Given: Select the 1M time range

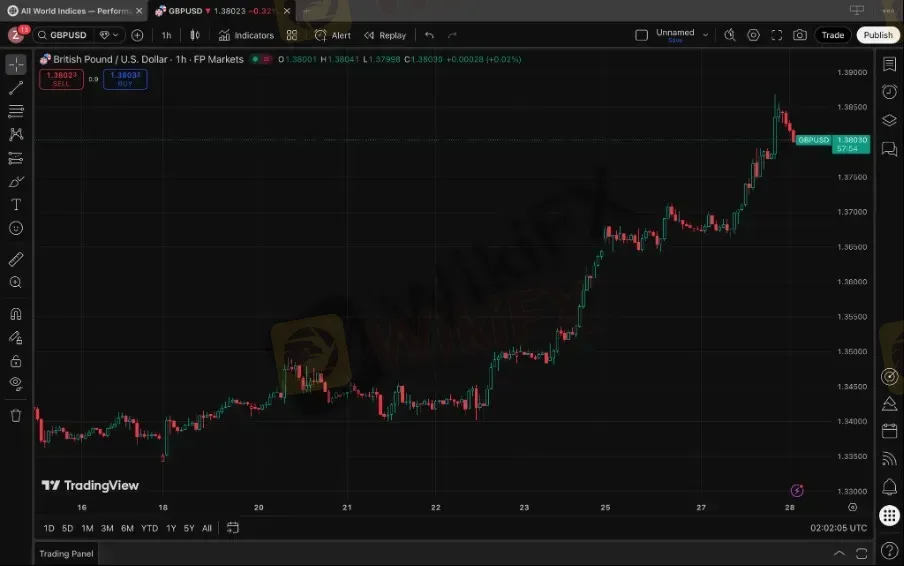Looking at the screenshot, I should 87,528.
